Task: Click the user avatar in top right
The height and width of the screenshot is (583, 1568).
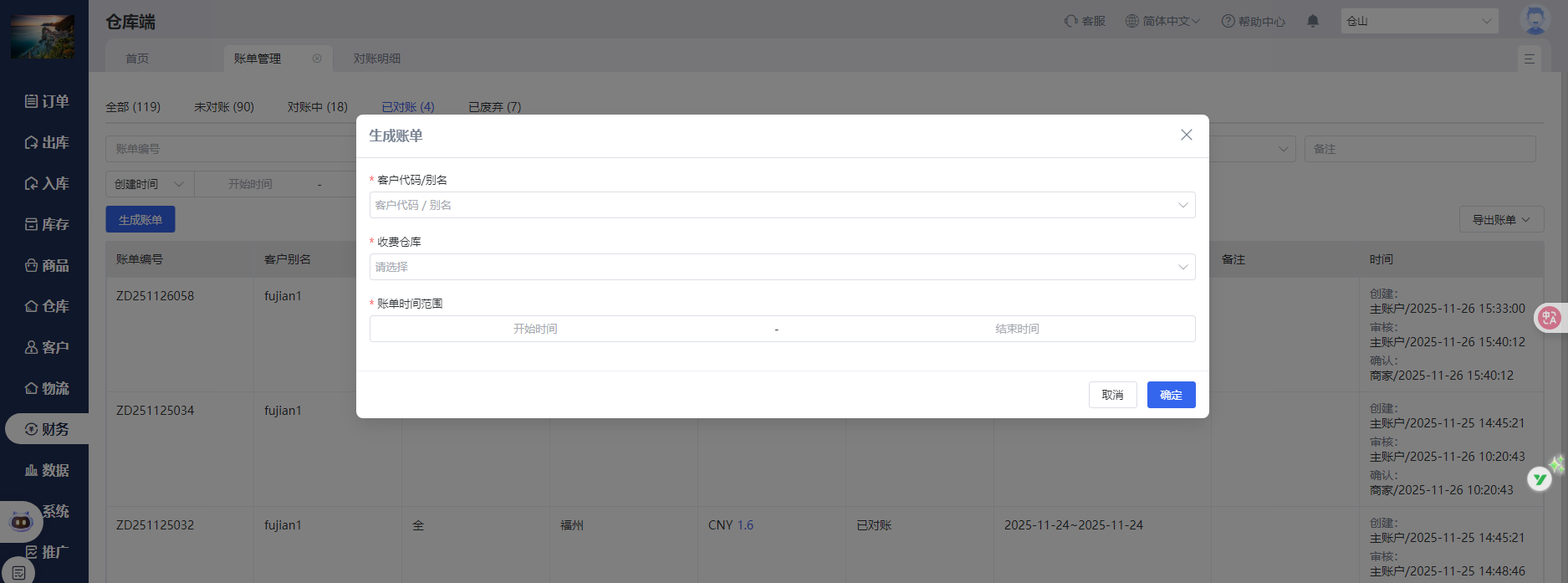Action: (1534, 20)
